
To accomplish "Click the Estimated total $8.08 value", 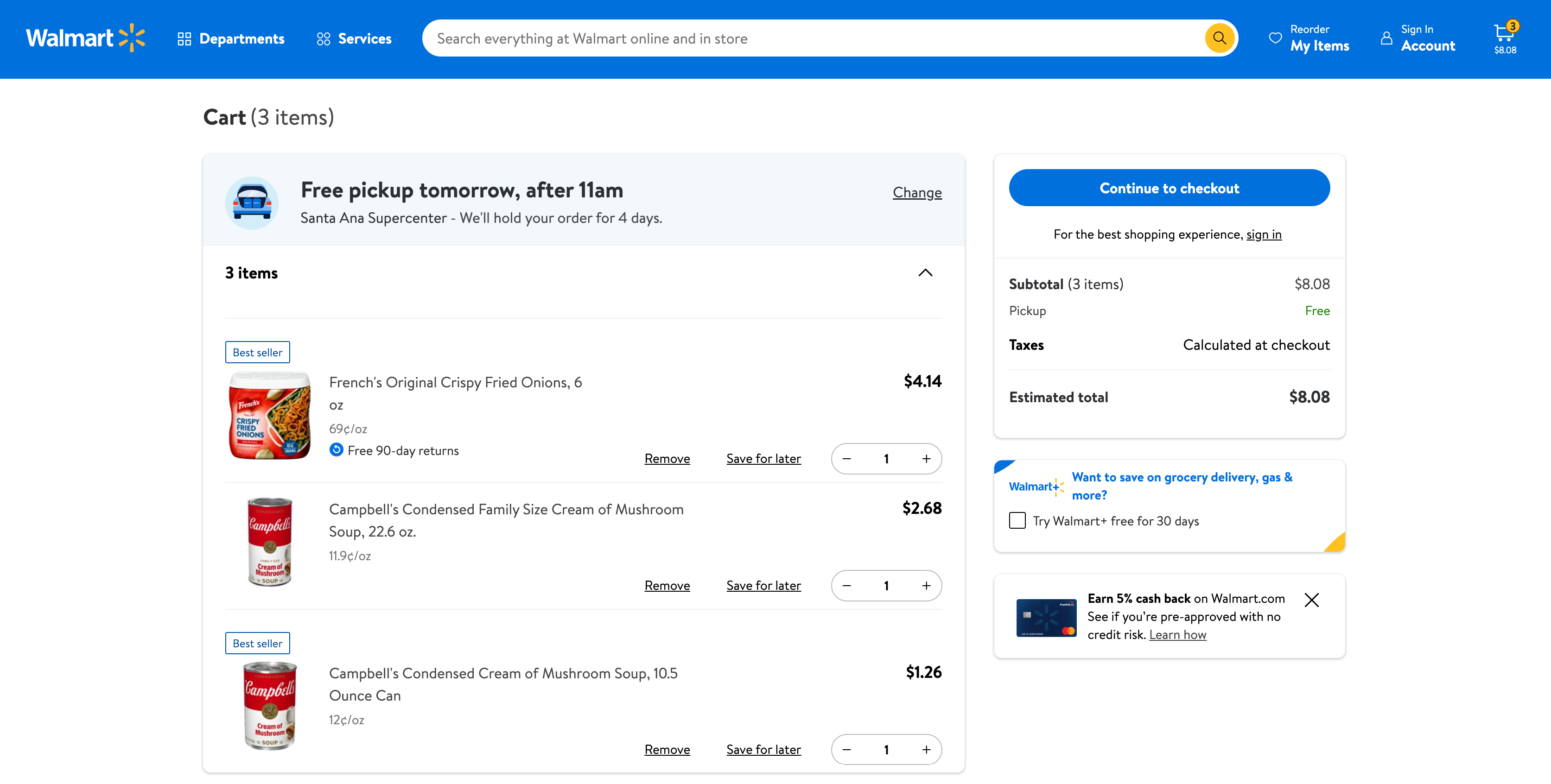I will pos(1309,397).
